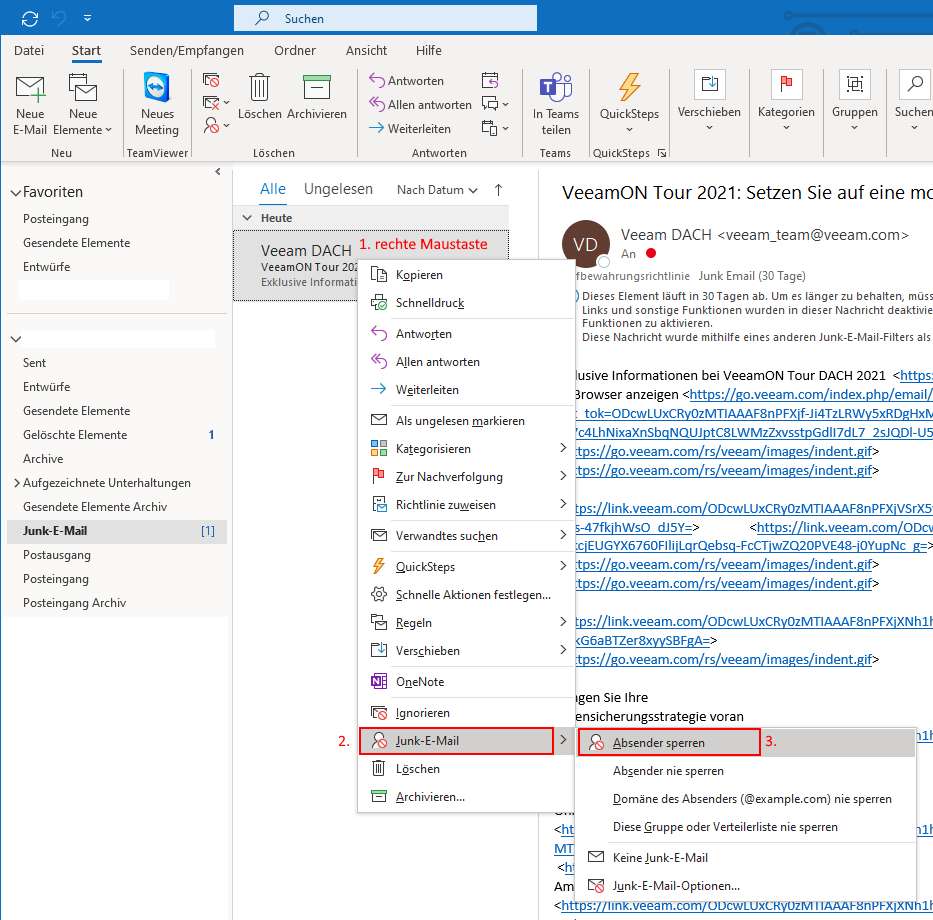Collapse the Heute message group
This screenshot has height=920, width=933.
[x=247, y=218]
